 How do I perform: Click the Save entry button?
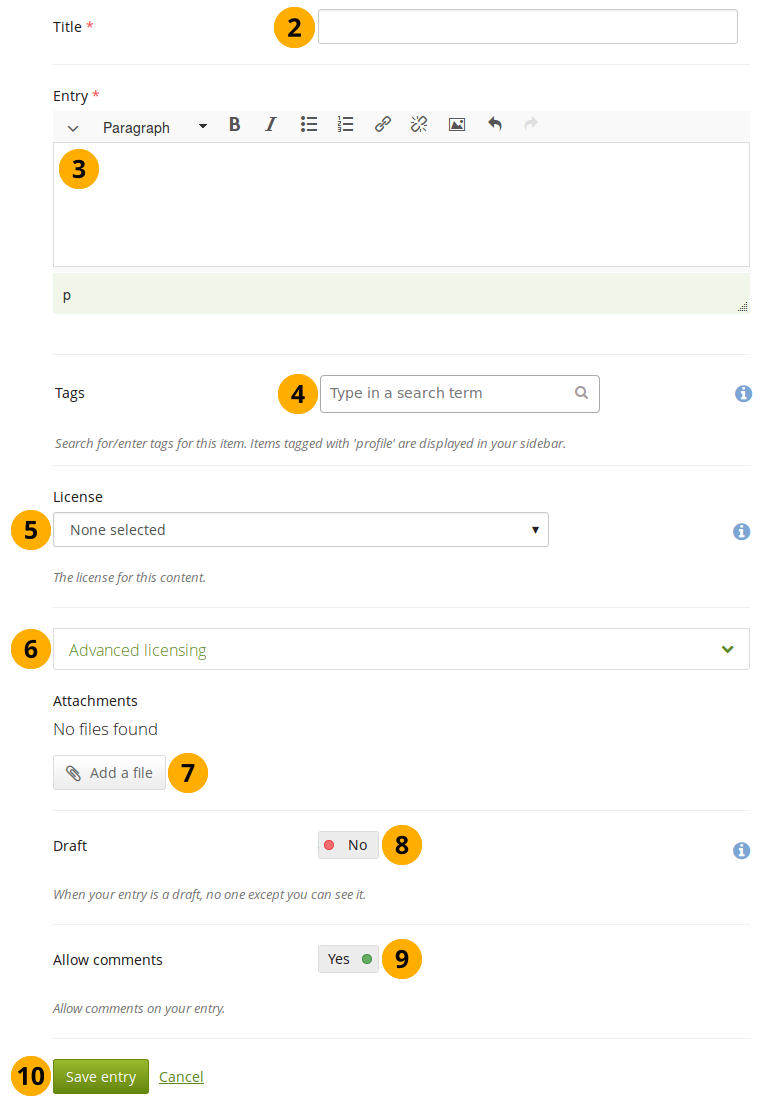coord(101,1077)
